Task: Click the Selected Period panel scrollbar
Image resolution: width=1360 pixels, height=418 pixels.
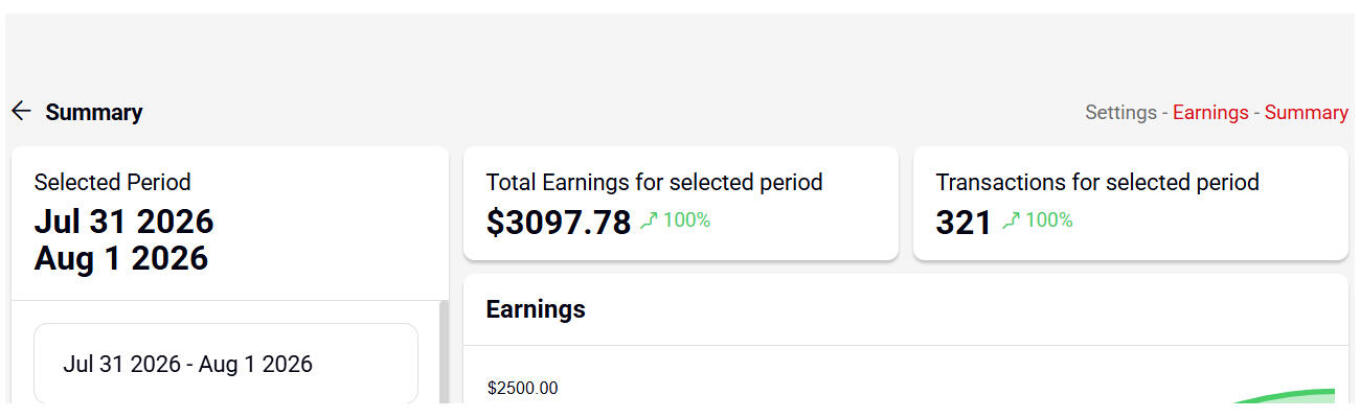Action: tap(444, 352)
